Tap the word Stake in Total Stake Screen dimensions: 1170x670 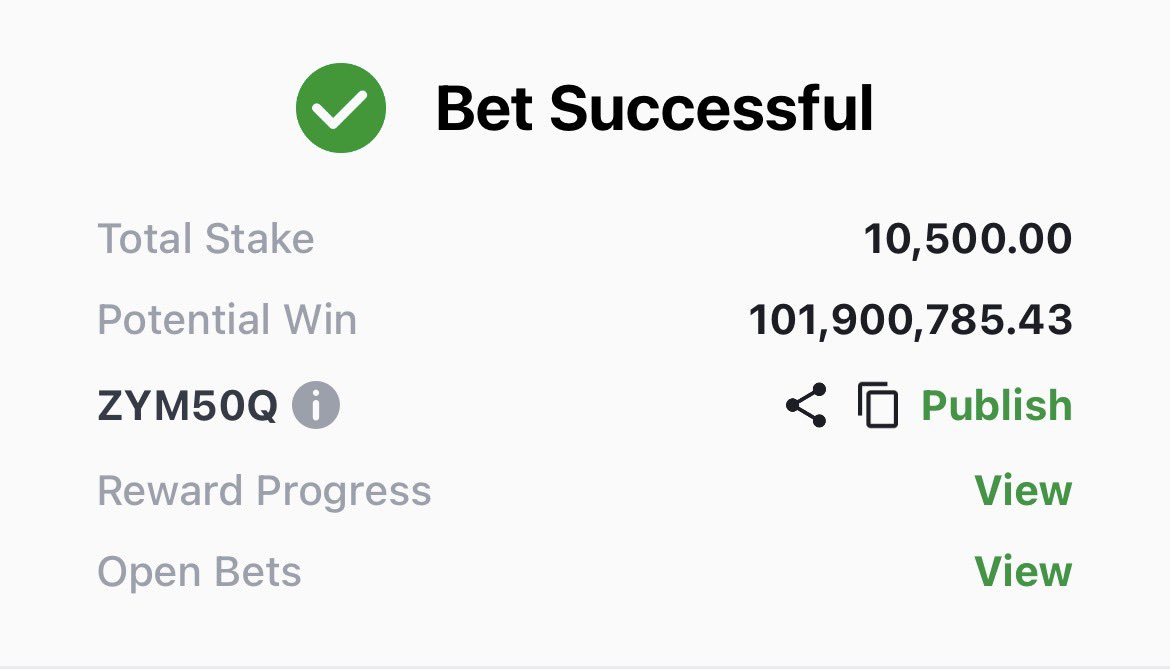[x=260, y=239]
